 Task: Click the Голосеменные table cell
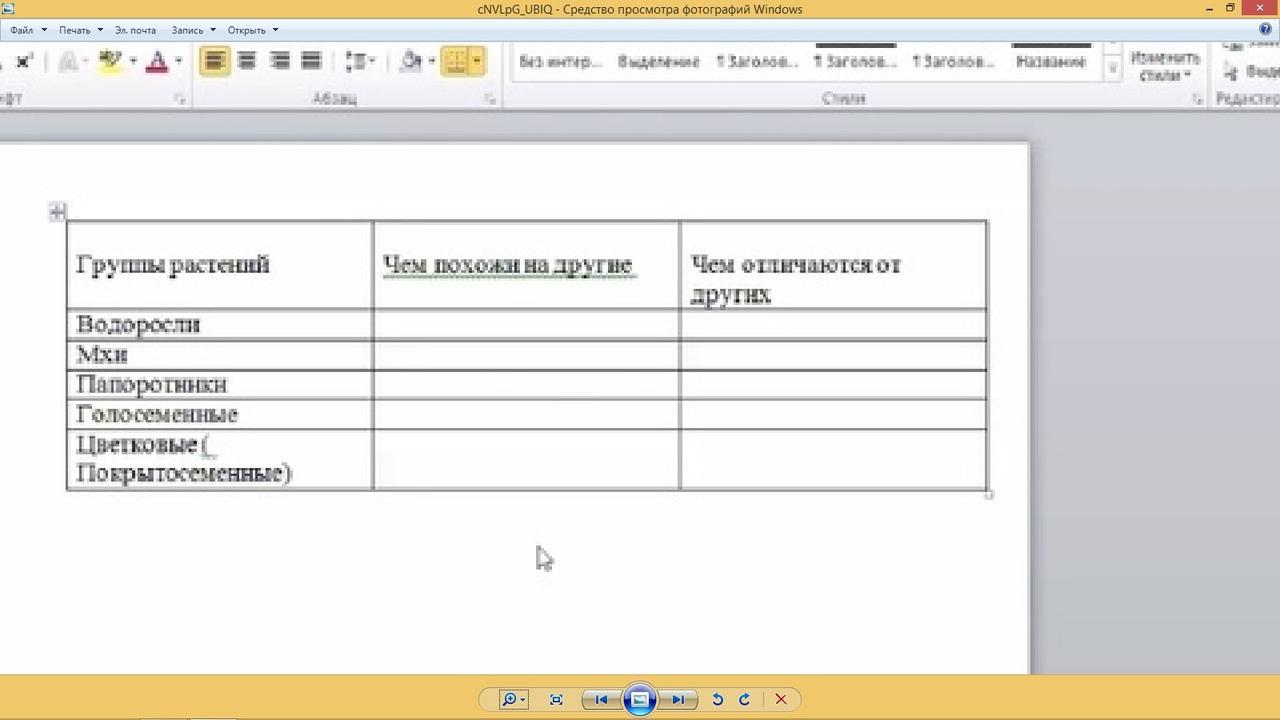220,415
